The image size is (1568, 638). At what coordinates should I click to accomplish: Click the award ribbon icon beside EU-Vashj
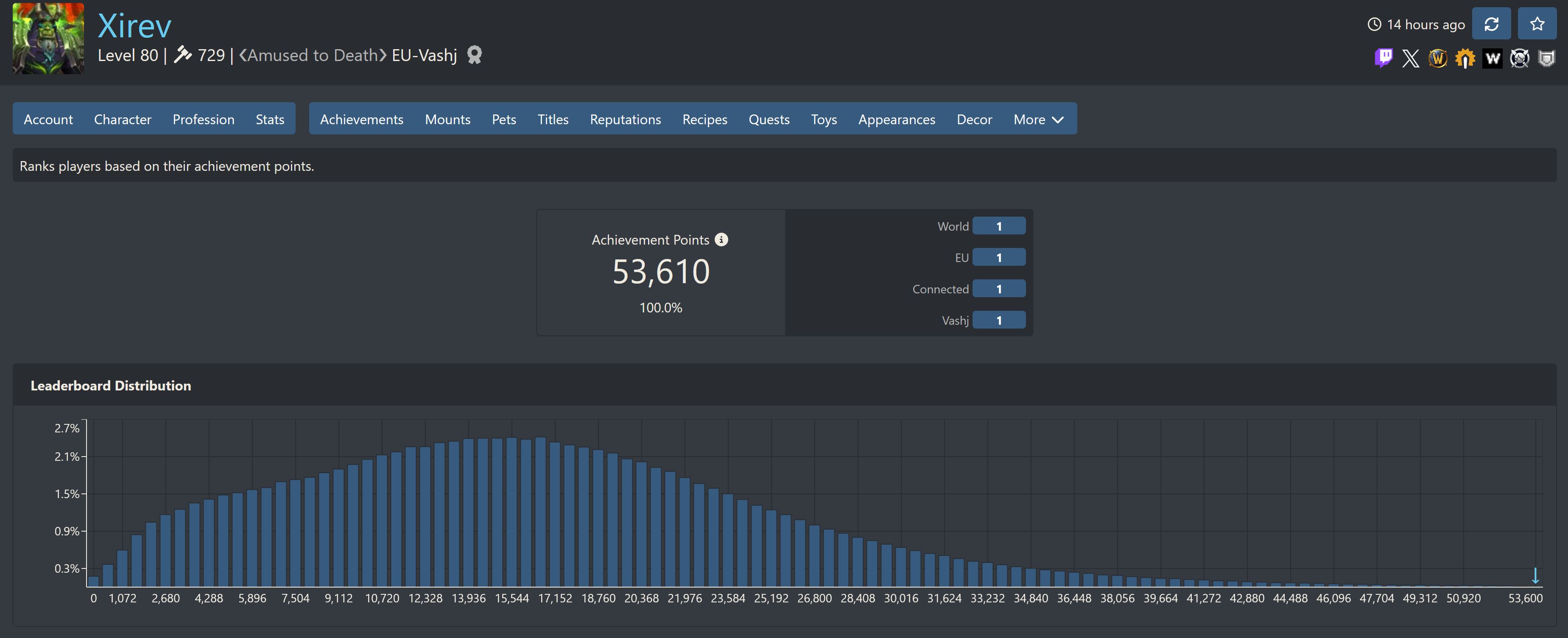[474, 56]
